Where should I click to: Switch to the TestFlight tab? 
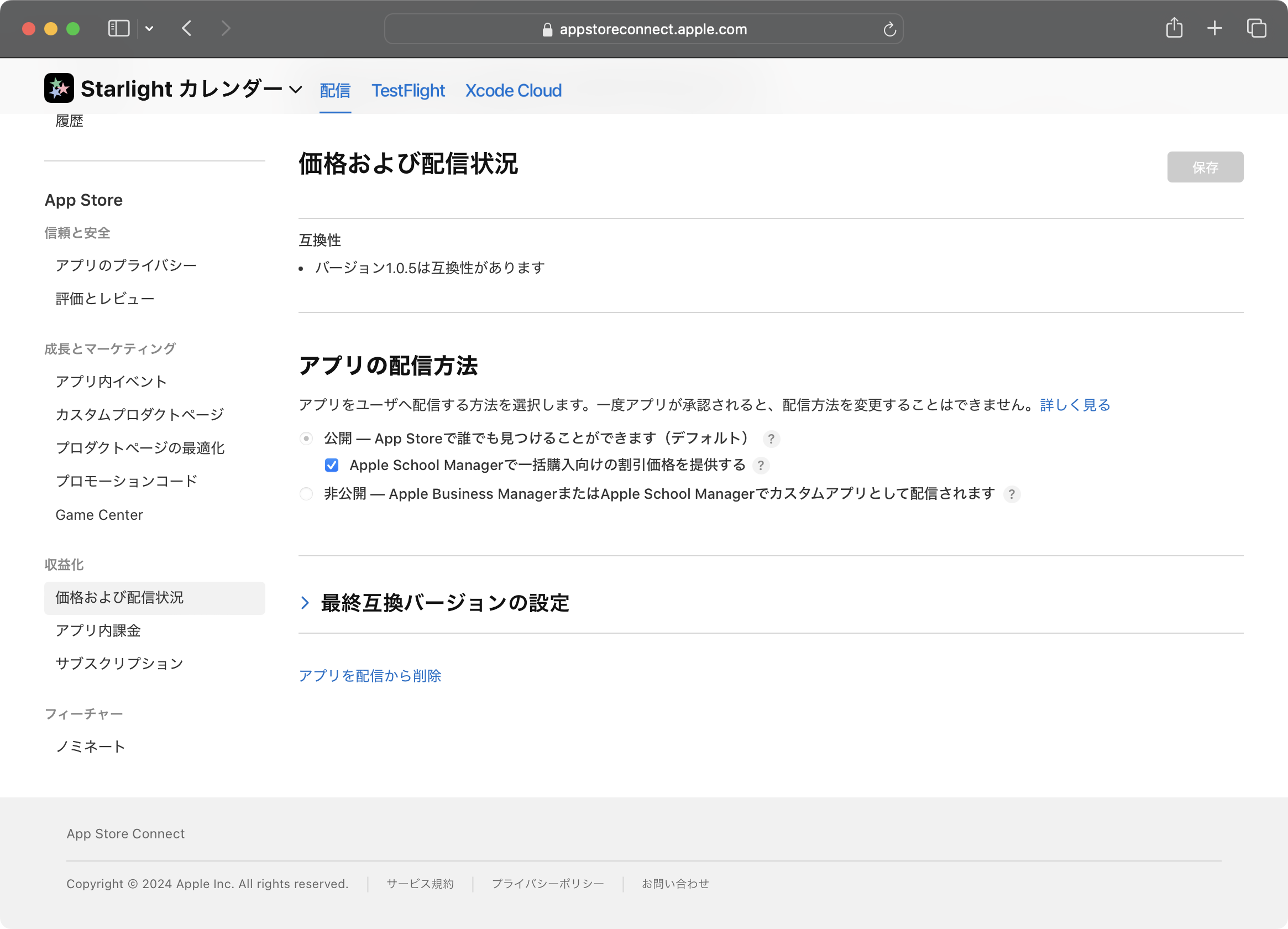(x=408, y=90)
